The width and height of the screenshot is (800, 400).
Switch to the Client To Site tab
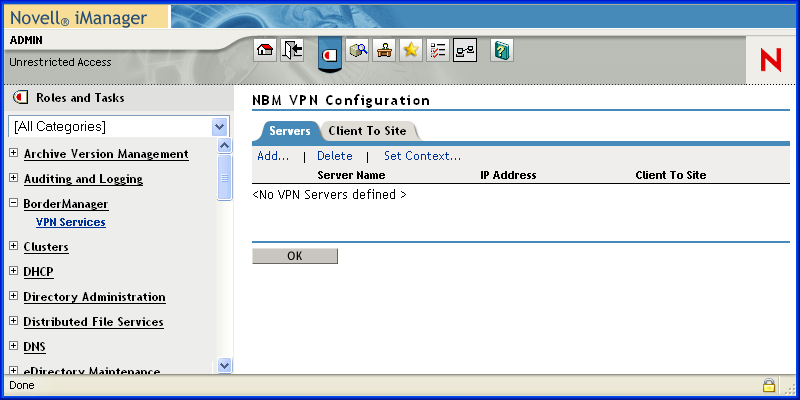point(368,131)
